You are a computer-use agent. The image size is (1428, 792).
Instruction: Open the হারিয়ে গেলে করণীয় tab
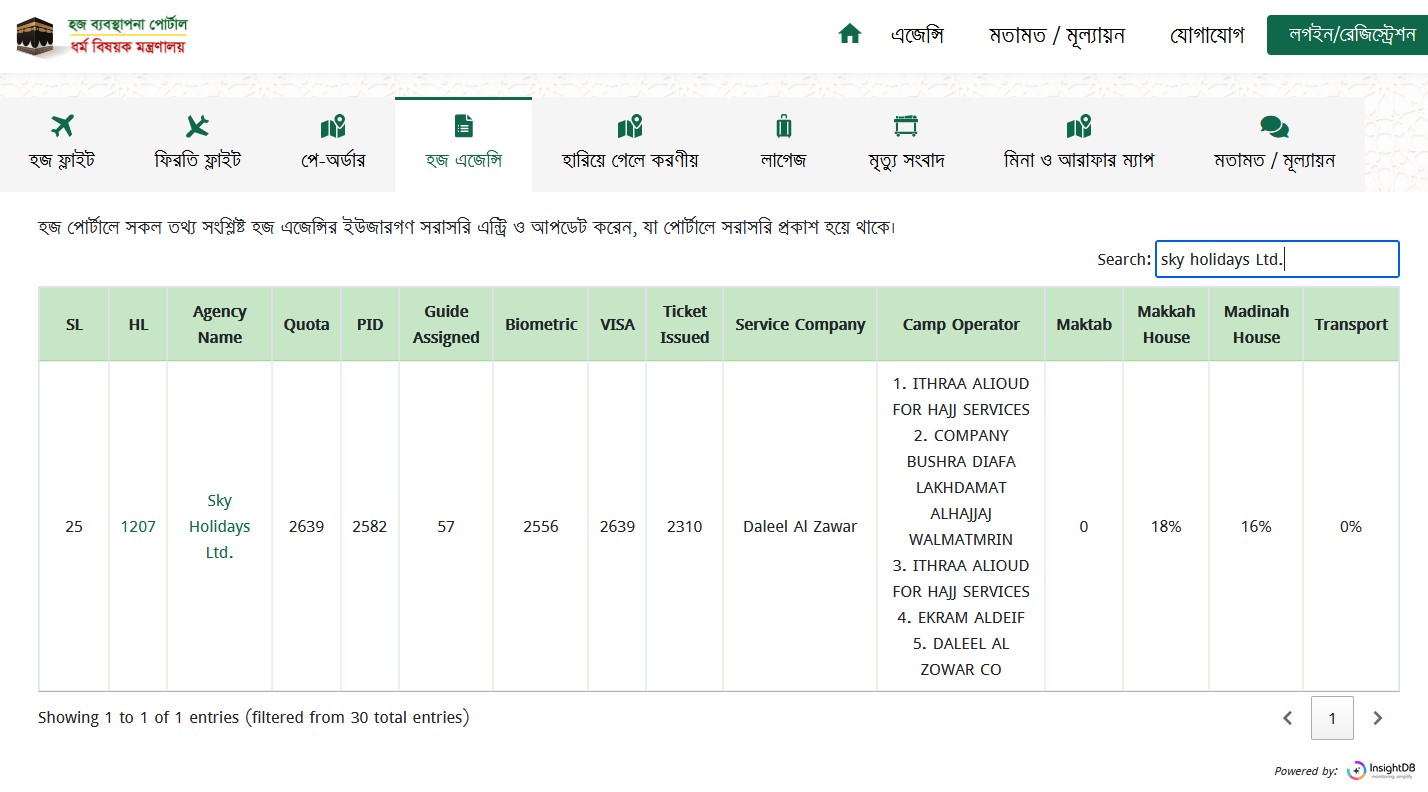point(630,143)
